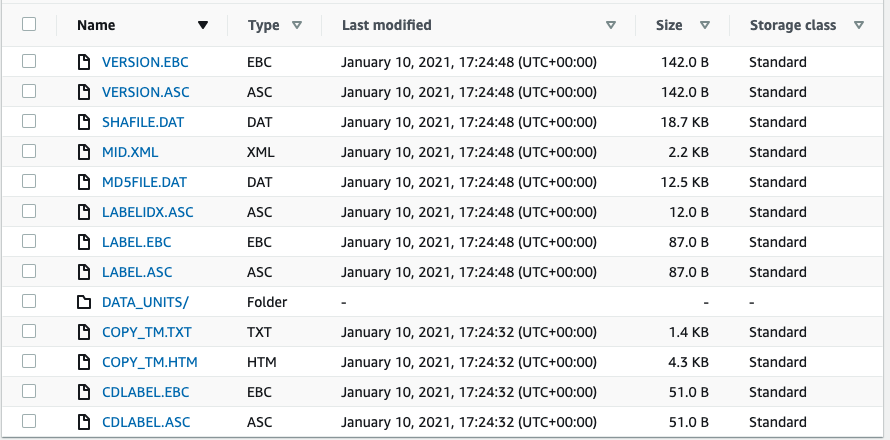890x440 pixels.
Task: Check the box for LABEL.EBC row
Action: (x=29, y=241)
